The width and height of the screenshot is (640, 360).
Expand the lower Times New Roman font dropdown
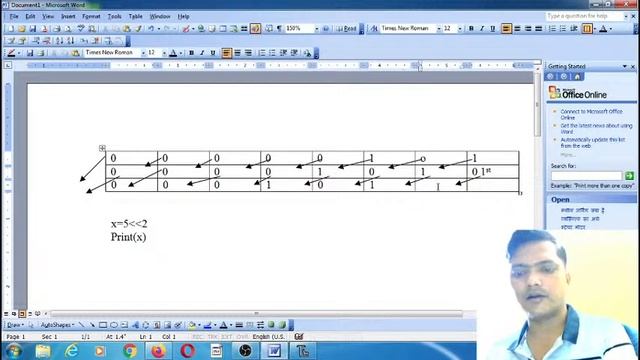pyautogui.click(x=143, y=53)
